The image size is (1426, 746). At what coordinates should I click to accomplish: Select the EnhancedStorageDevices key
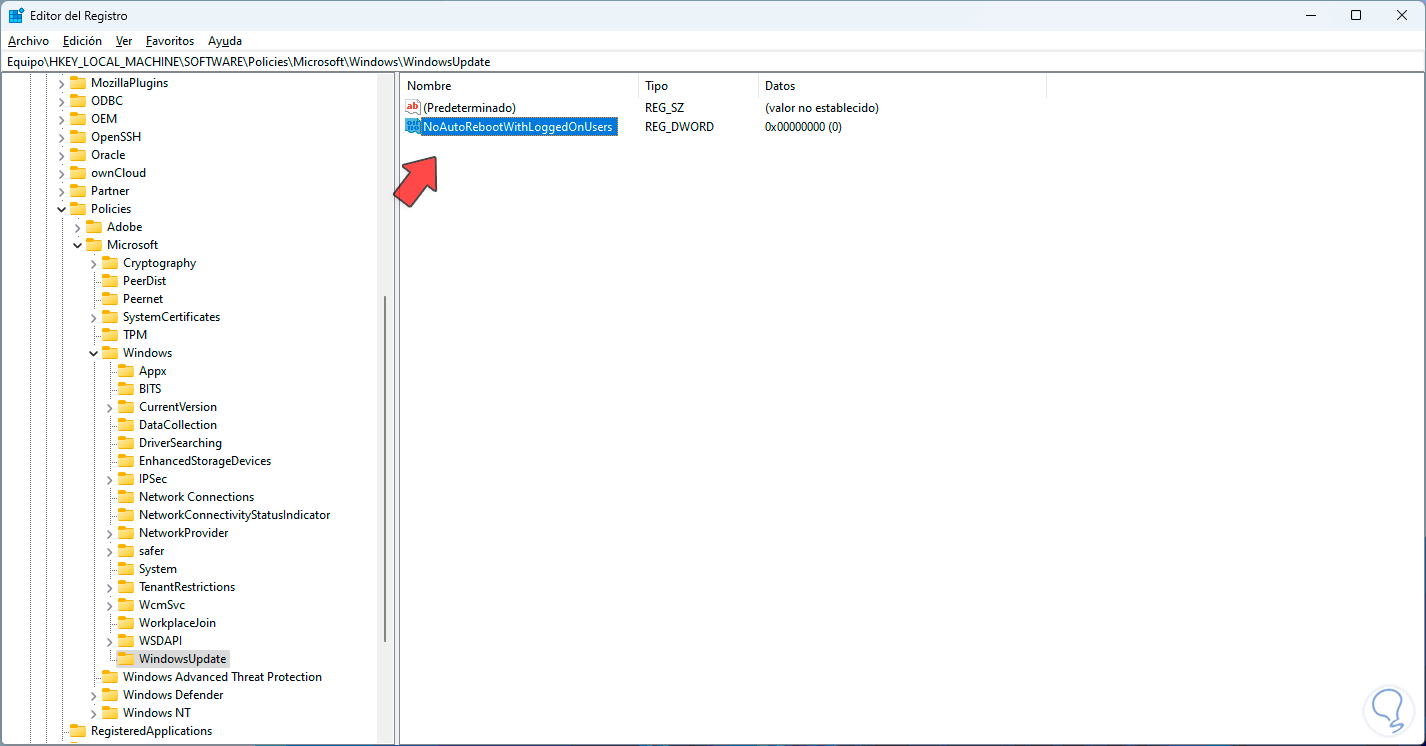pyautogui.click(x=205, y=461)
